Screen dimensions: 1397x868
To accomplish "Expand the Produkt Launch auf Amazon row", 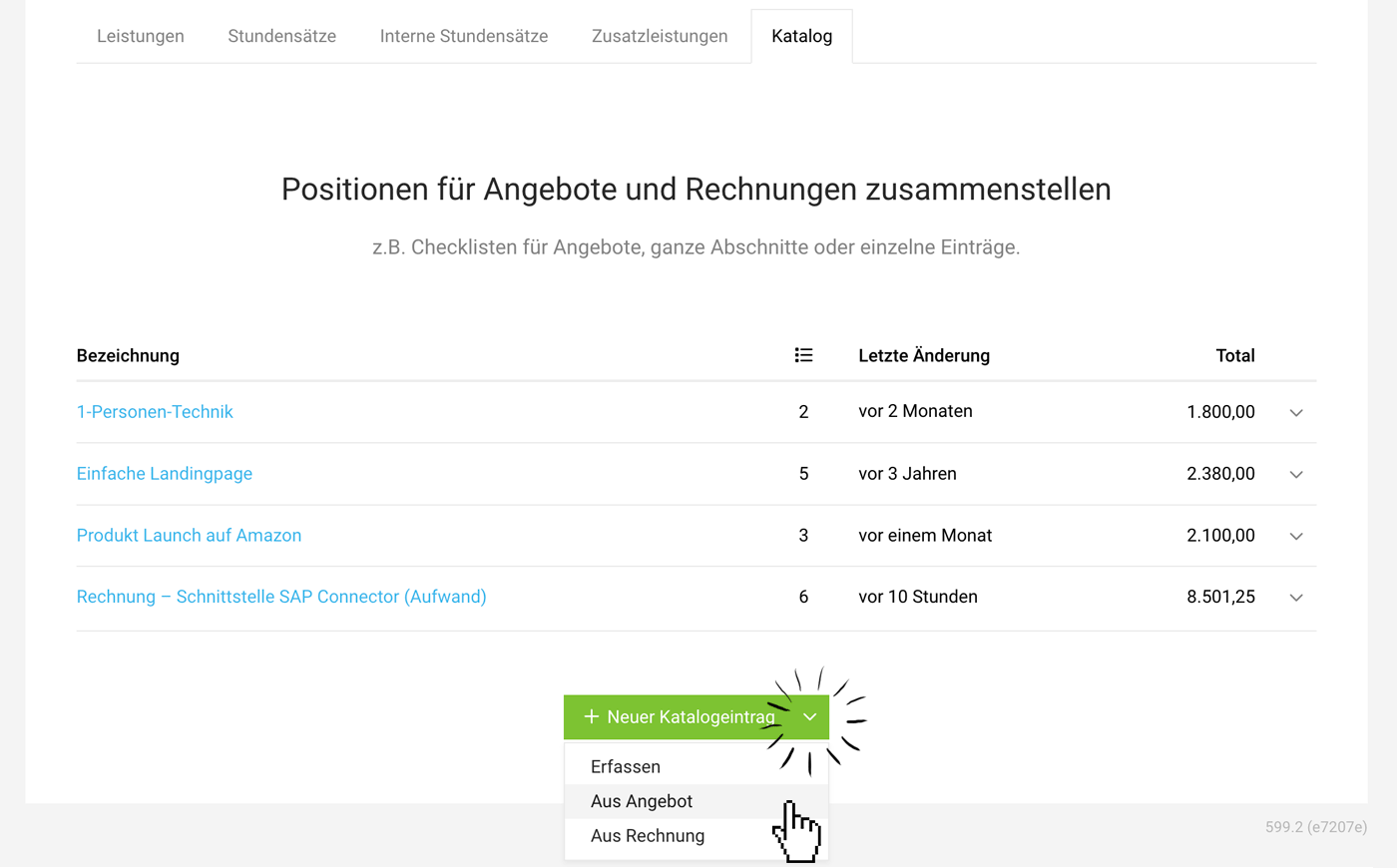I will click(x=1295, y=536).
